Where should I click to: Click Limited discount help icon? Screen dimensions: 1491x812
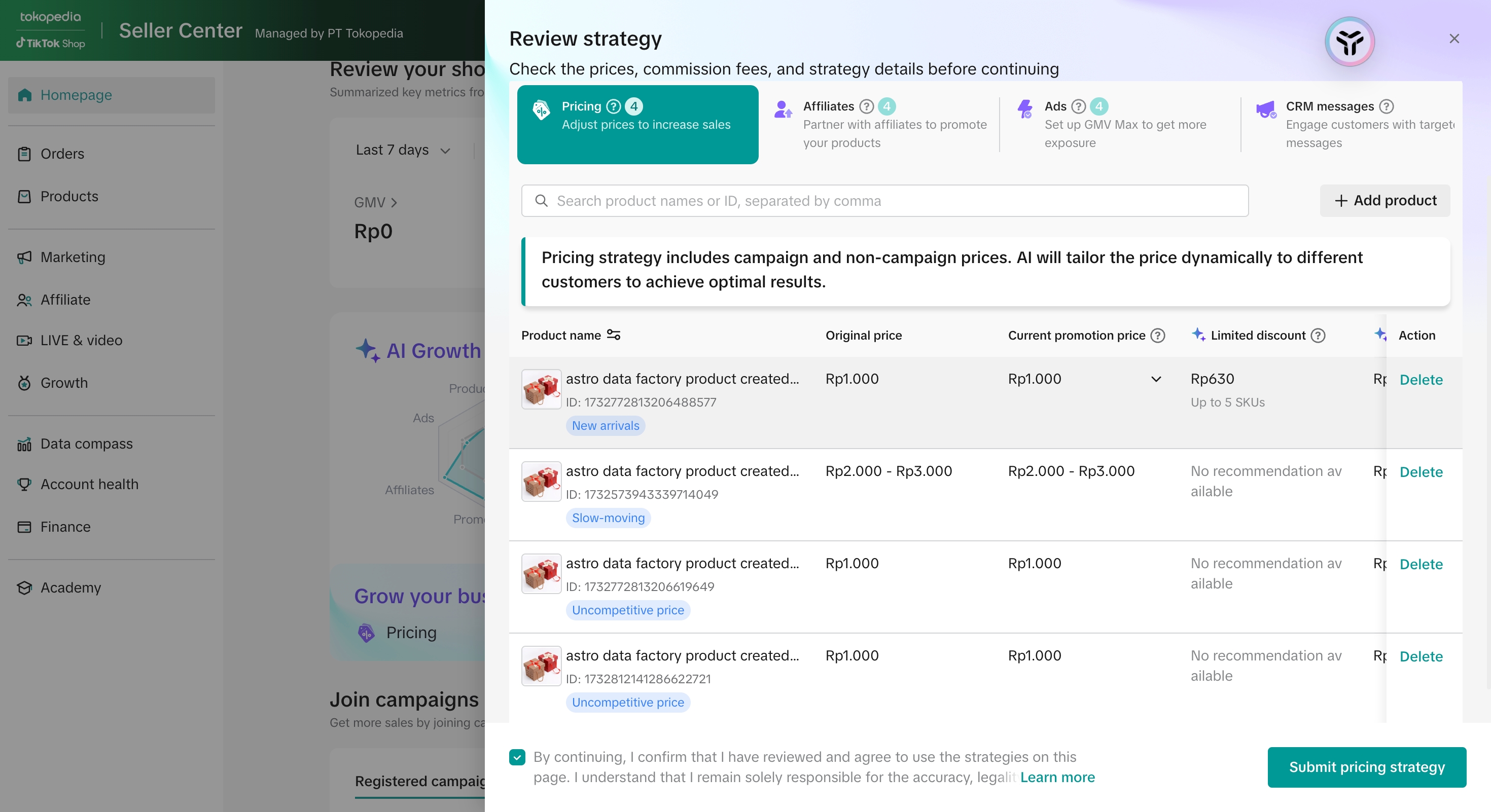1318,336
